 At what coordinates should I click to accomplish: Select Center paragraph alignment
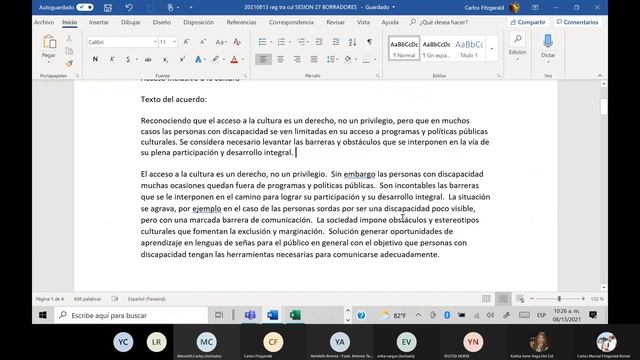[x=280, y=60]
